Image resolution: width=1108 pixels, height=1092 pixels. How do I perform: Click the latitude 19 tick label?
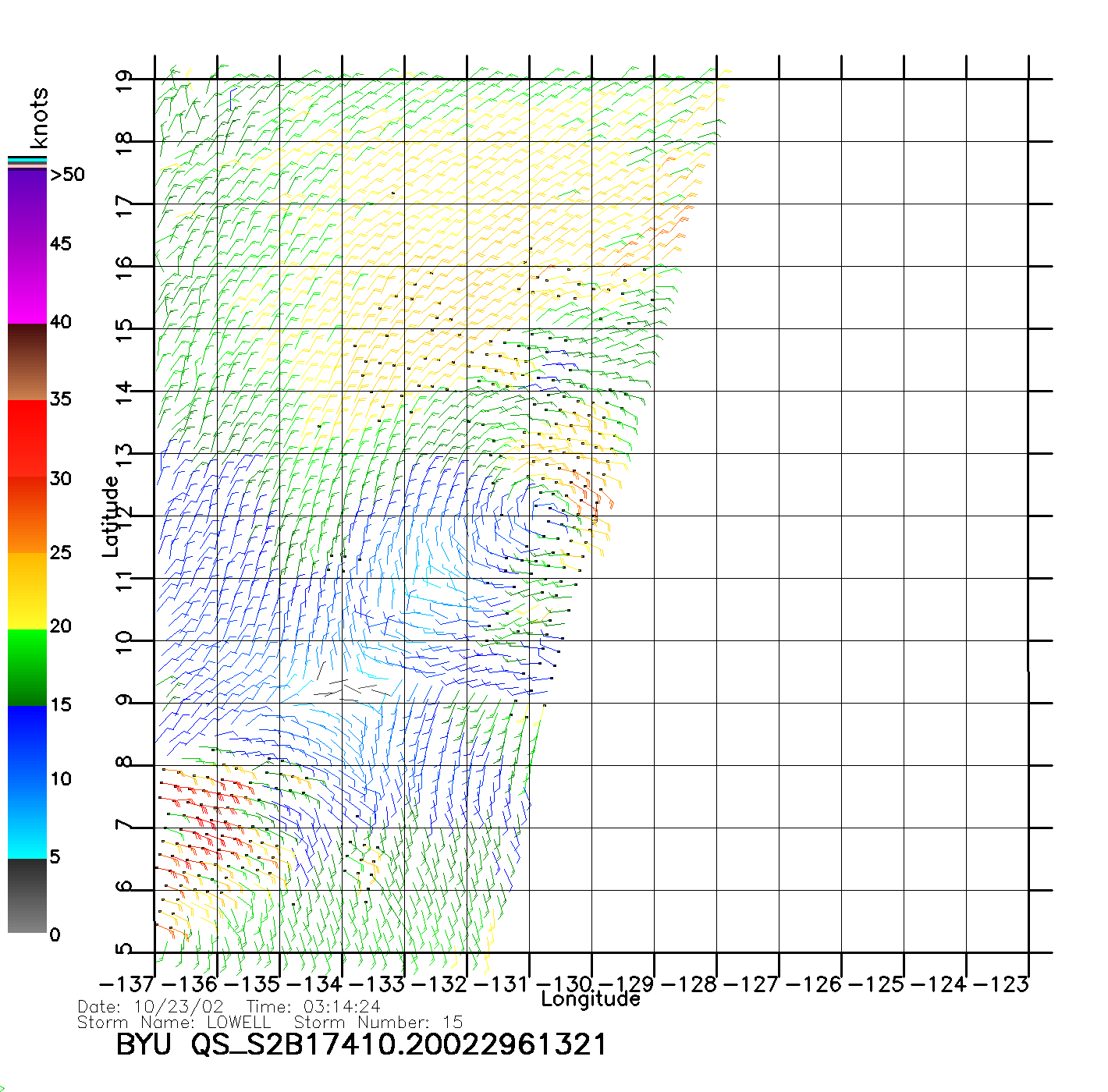(x=123, y=81)
